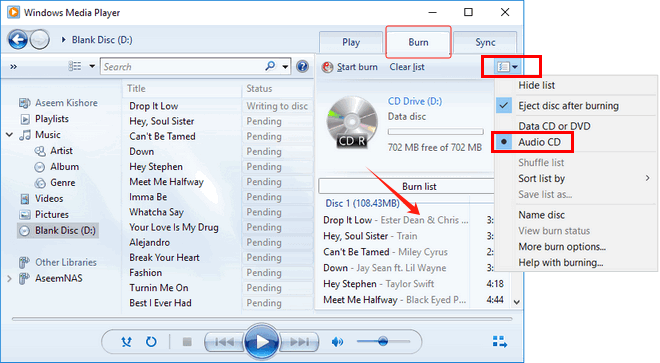The image size is (660, 363).
Task: Click into the Search input field
Action: click(x=183, y=67)
